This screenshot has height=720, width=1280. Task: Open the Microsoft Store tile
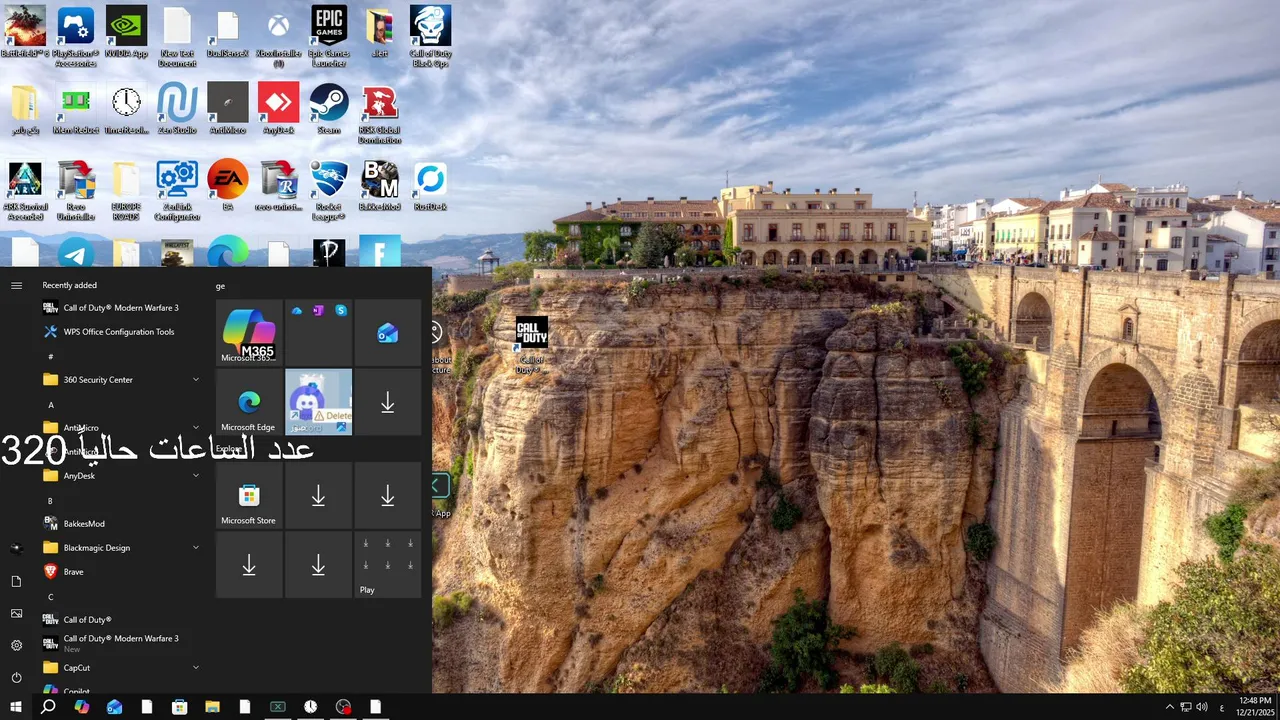tap(249, 495)
